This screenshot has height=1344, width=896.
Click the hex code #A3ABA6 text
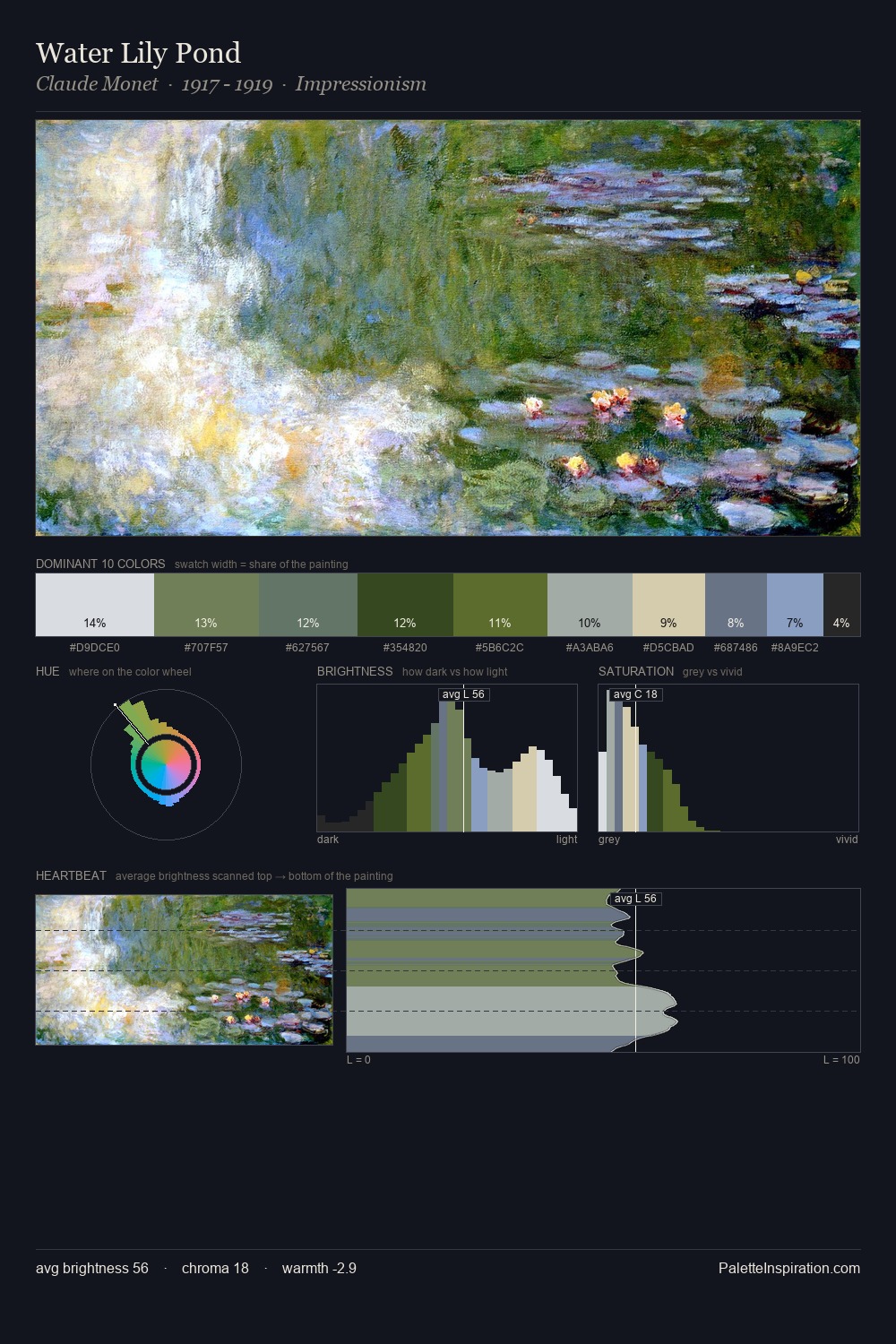click(590, 647)
